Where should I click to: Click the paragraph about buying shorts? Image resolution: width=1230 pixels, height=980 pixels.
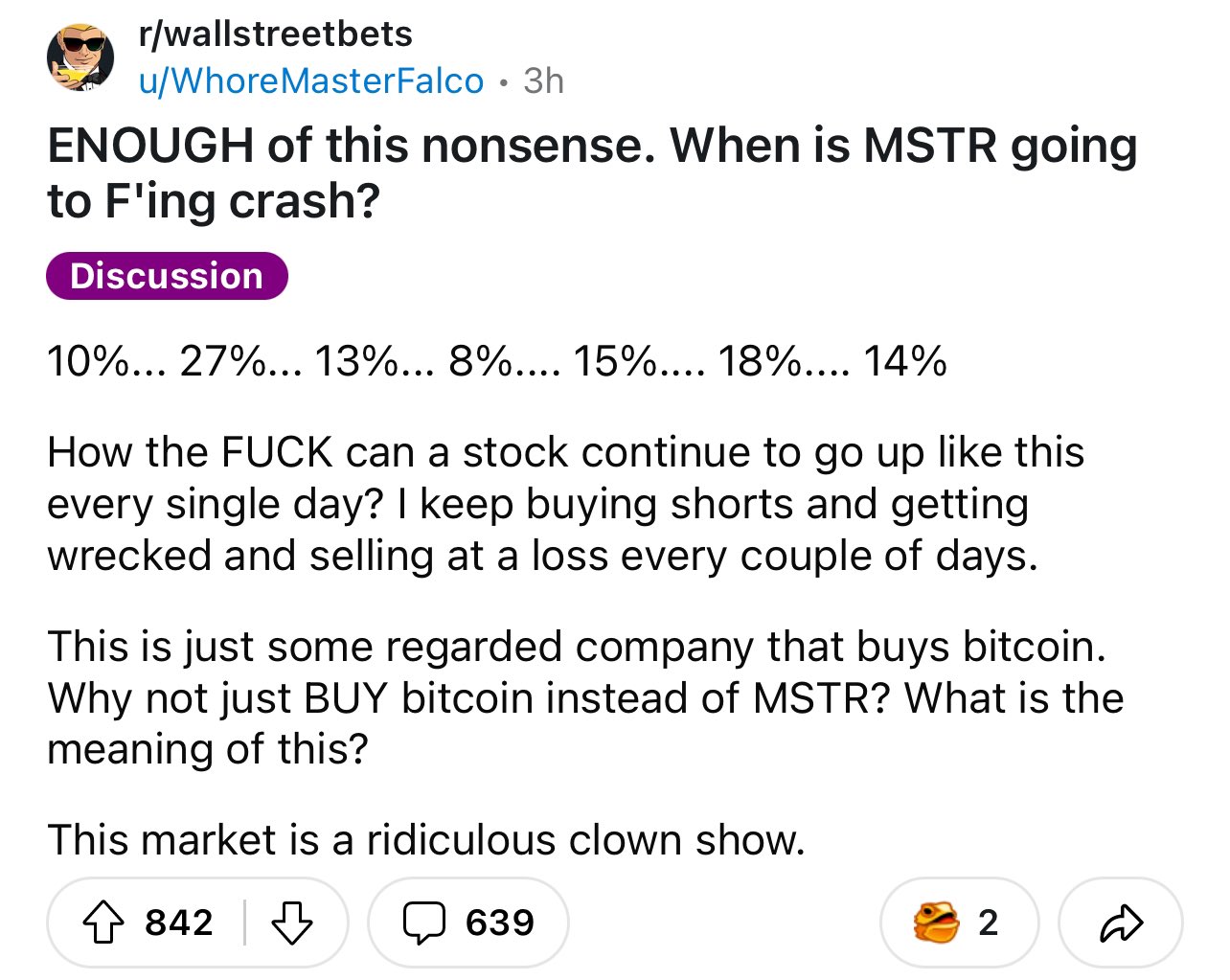point(565,504)
